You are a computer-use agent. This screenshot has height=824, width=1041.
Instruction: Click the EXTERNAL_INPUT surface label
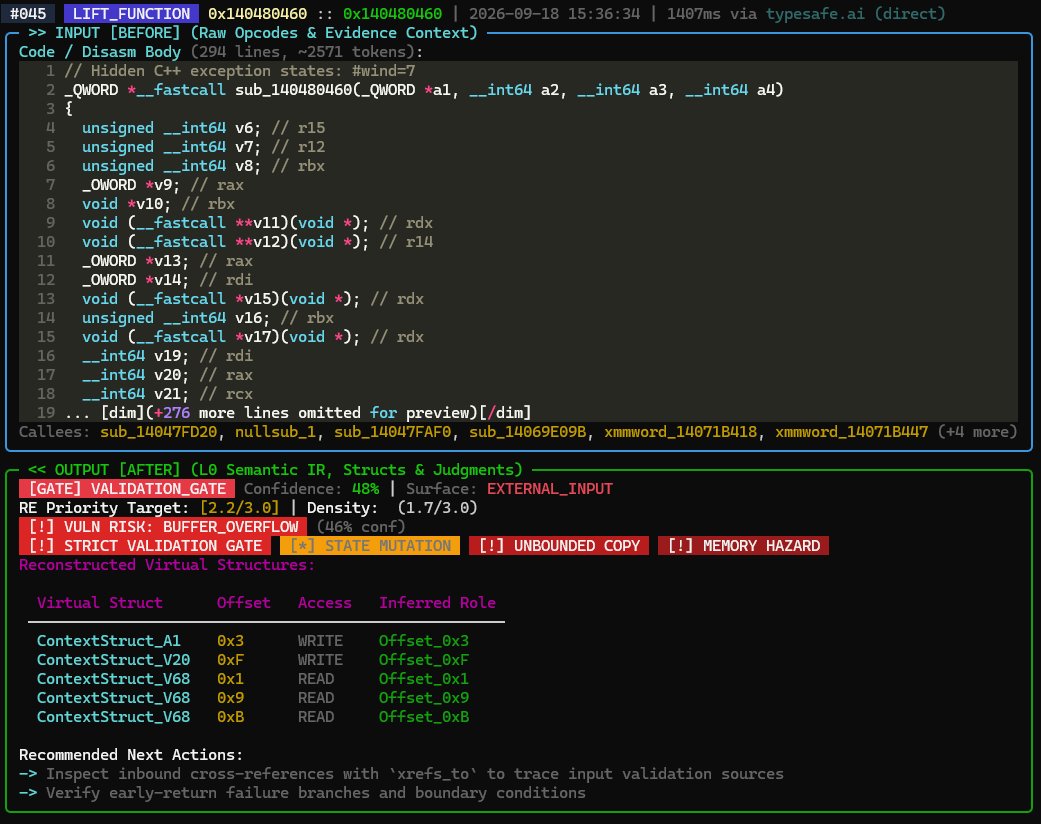click(550, 489)
